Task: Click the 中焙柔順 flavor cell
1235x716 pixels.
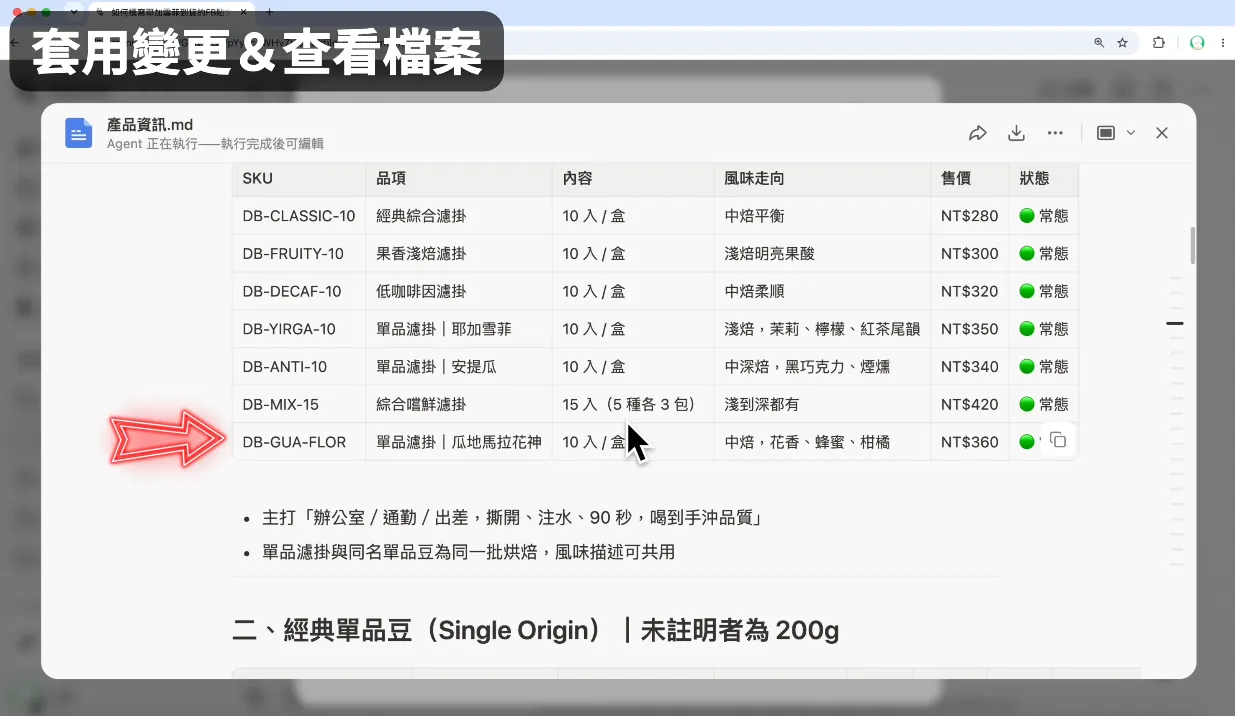Action: 822,292
